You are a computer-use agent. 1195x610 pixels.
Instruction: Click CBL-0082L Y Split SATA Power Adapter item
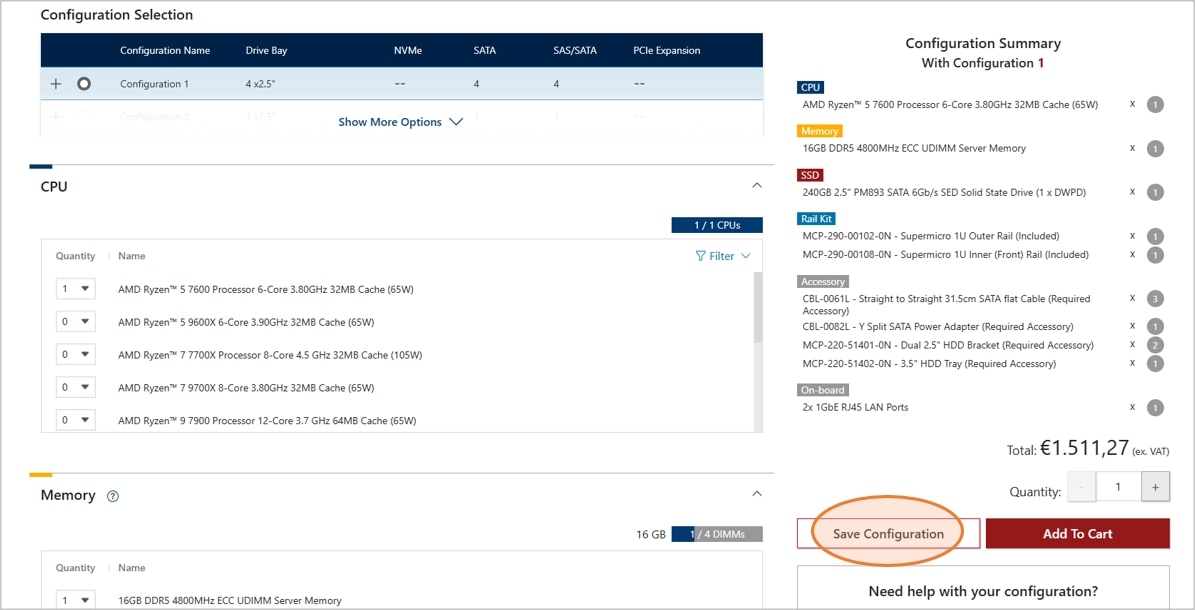point(937,326)
